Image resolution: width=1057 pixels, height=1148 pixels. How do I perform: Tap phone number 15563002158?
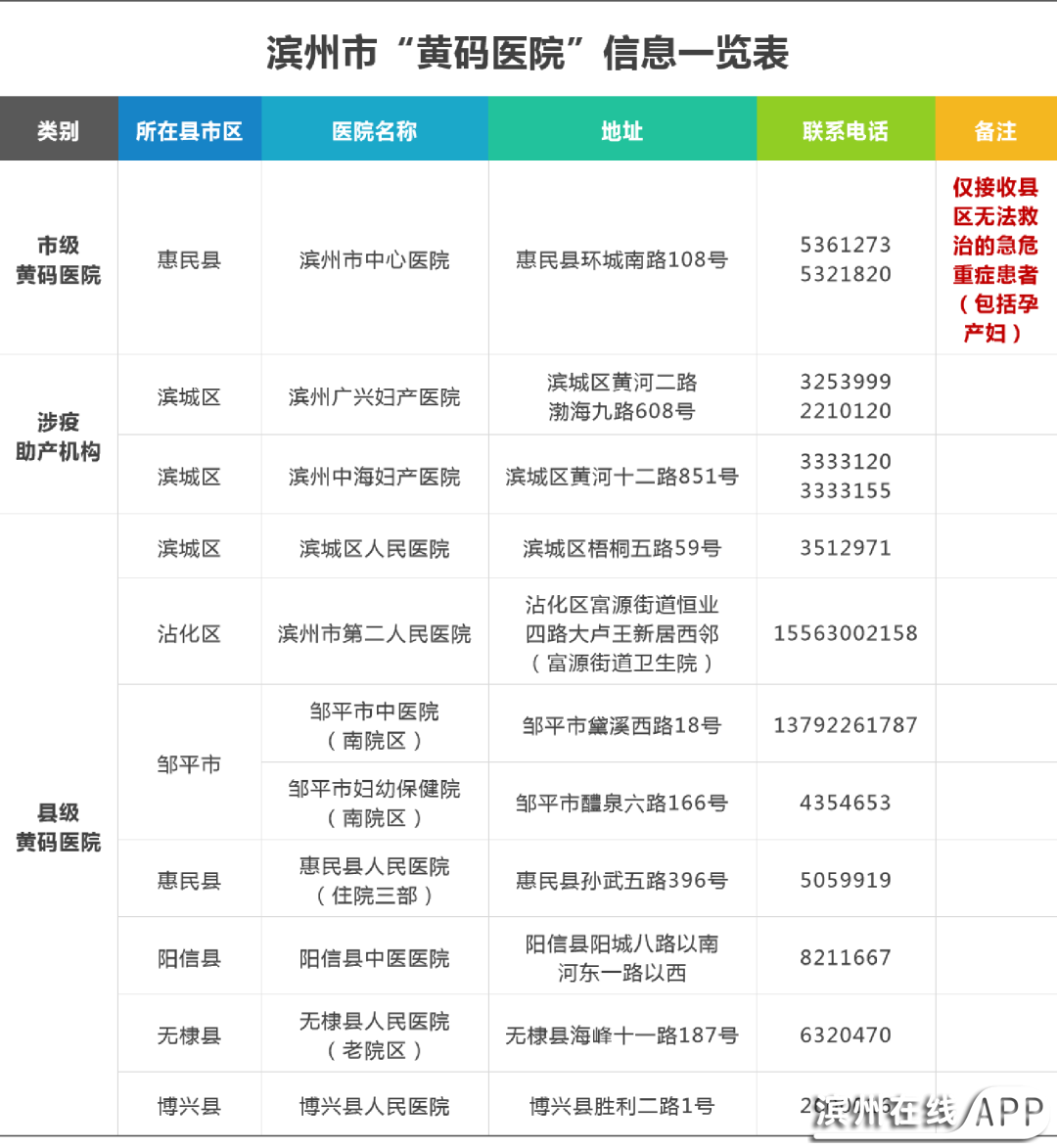tap(845, 633)
